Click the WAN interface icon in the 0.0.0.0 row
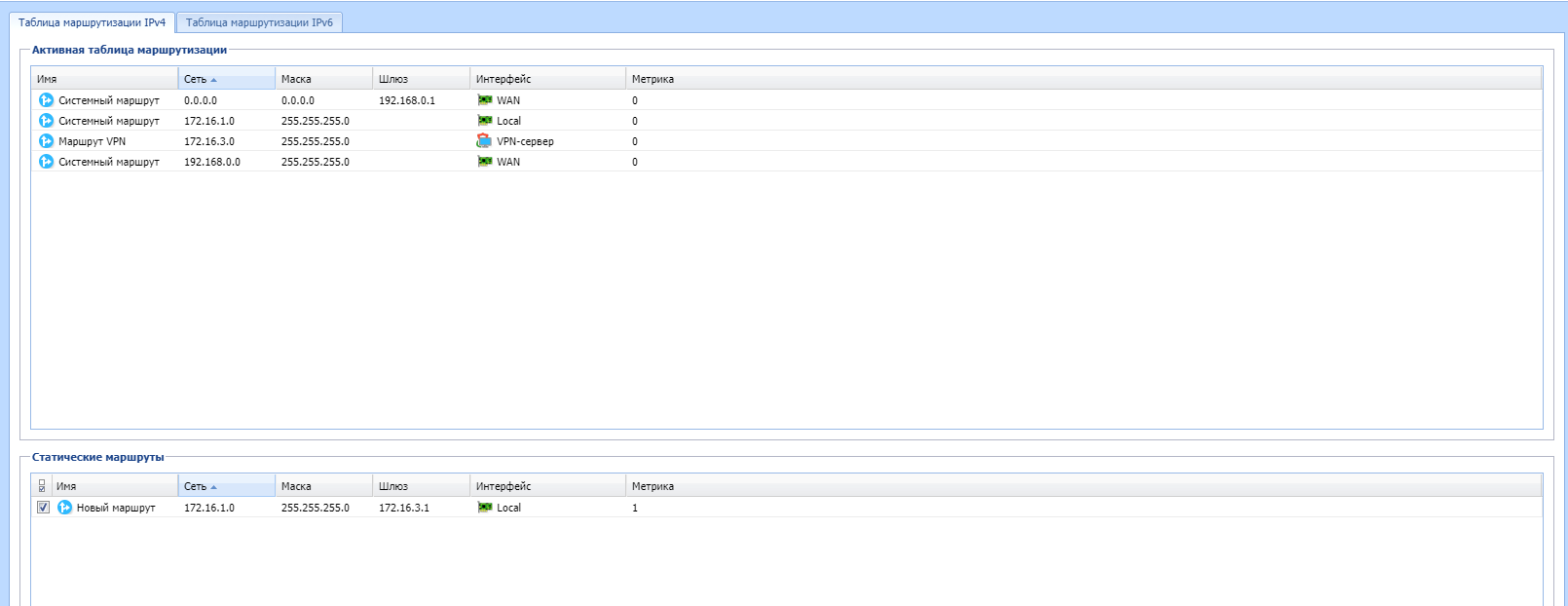The image size is (1568, 606). [x=484, y=100]
